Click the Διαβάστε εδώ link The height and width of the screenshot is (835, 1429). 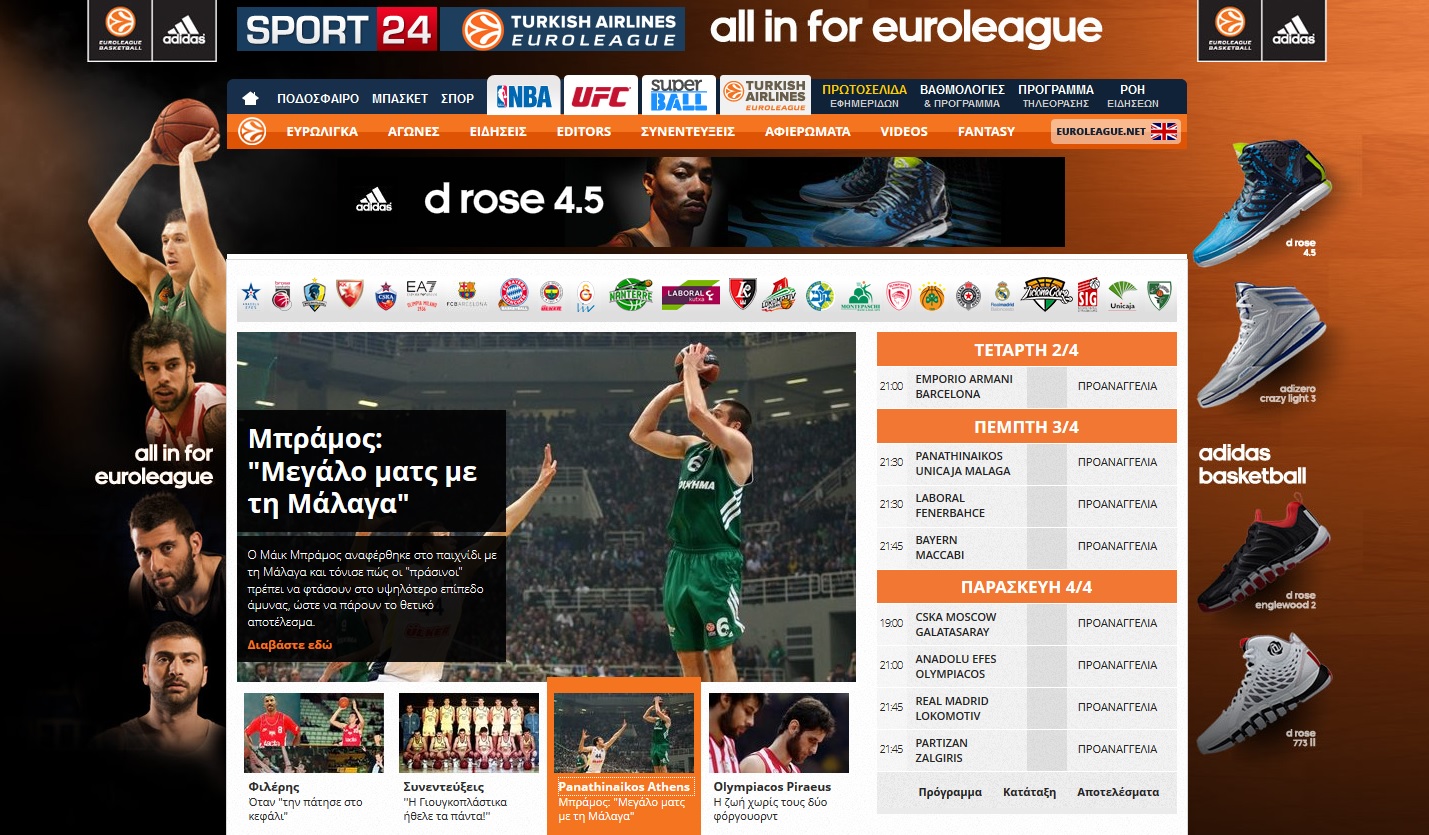(290, 645)
